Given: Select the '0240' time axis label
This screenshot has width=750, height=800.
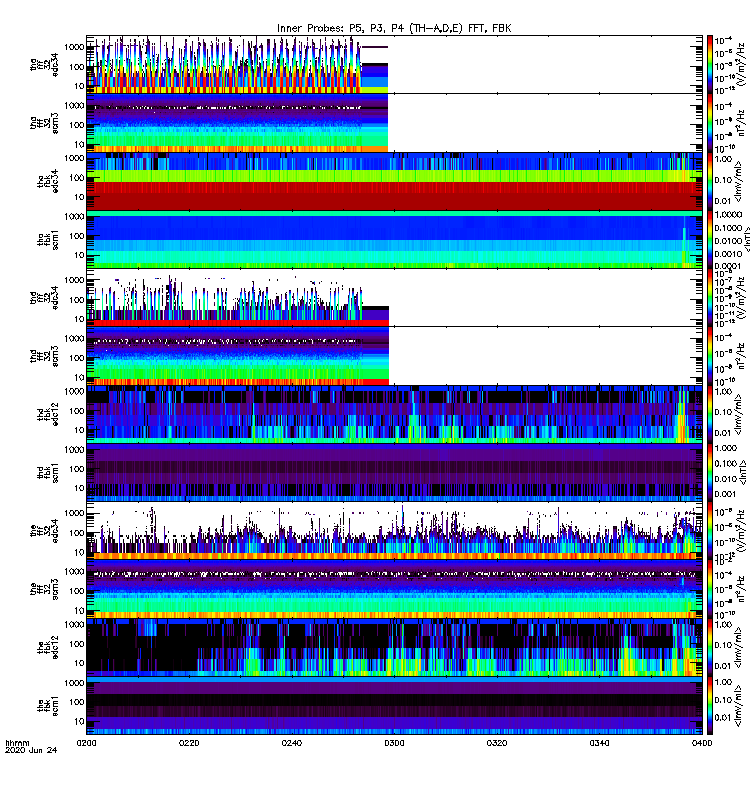Looking at the screenshot, I should [292, 743].
